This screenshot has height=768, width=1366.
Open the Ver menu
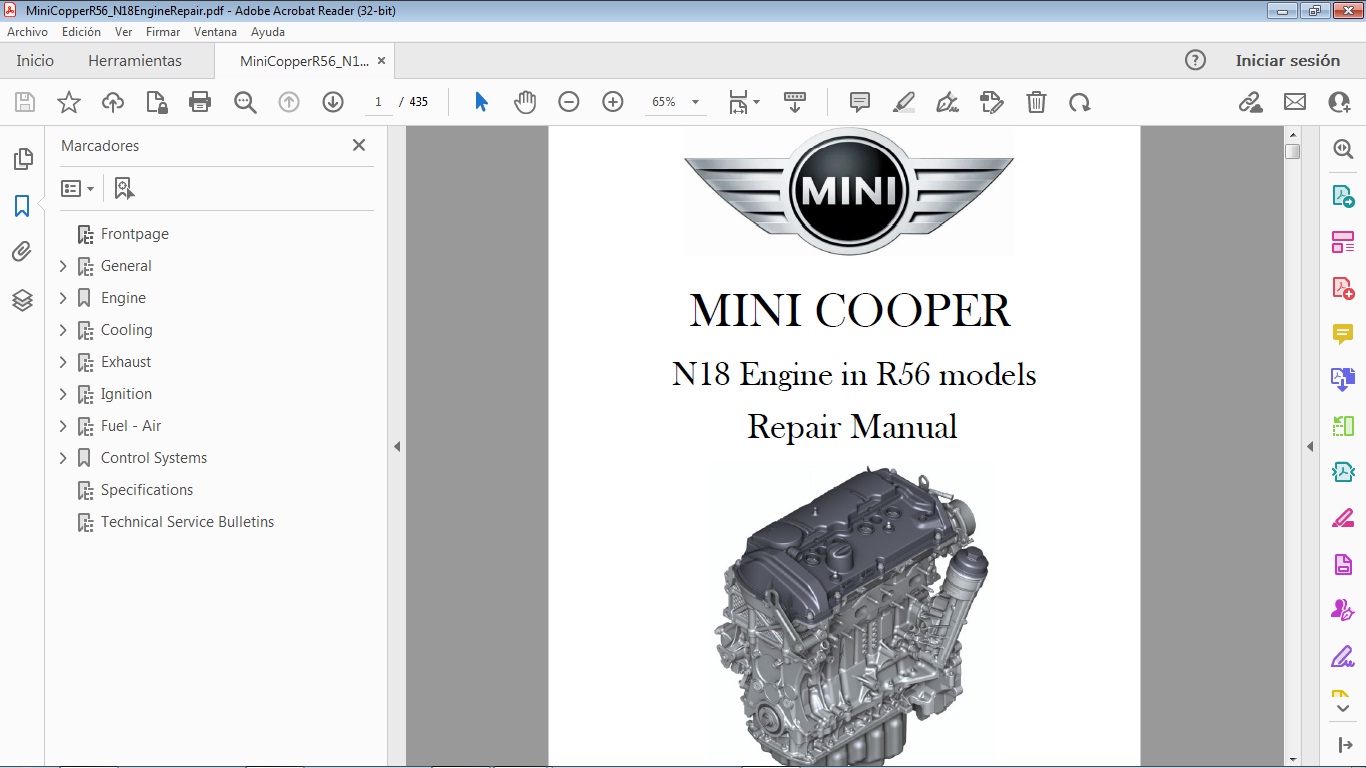pyautogui.click(x=123, y=31)
